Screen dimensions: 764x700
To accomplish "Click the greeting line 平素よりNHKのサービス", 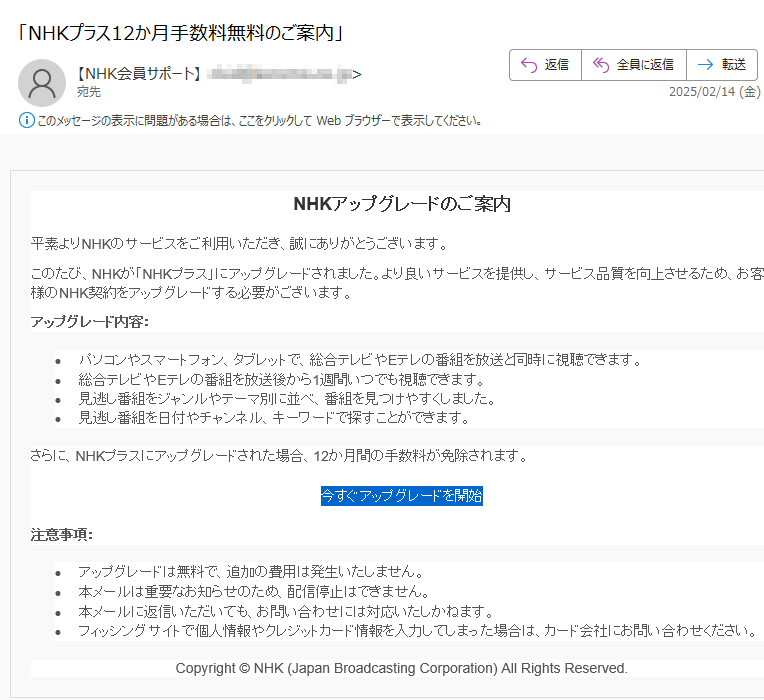I will point(239,244).
